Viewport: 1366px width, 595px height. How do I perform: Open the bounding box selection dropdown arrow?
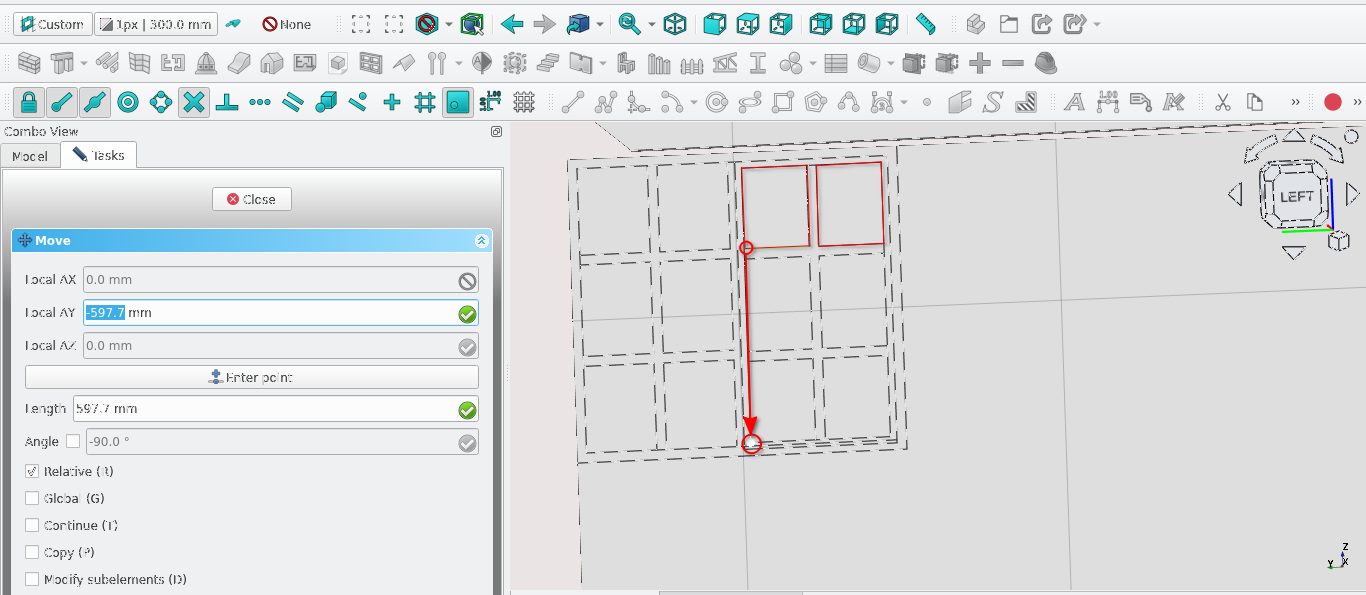(449, 24)
